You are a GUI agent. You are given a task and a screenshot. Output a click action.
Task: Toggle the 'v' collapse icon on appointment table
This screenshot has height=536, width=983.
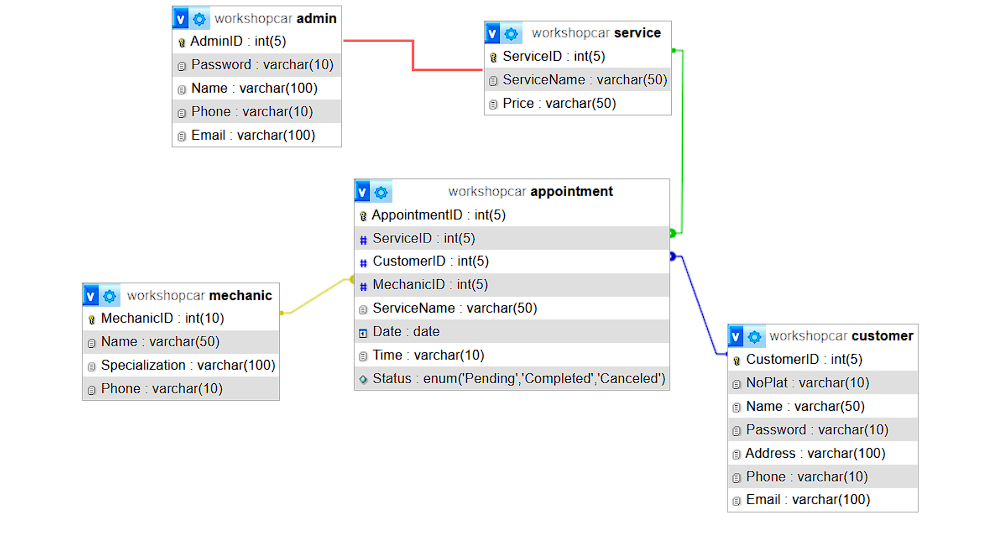pyautogui.click(x=362, y=192)
